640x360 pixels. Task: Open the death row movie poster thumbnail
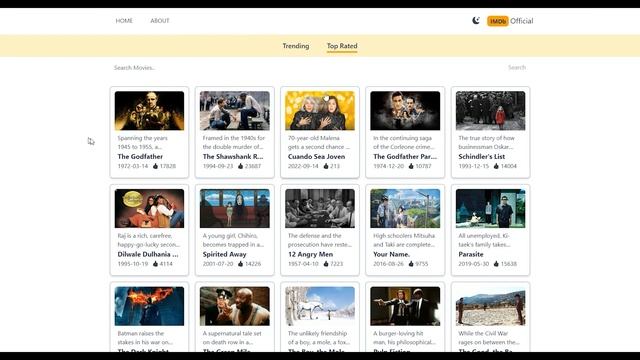click(235, 306)
